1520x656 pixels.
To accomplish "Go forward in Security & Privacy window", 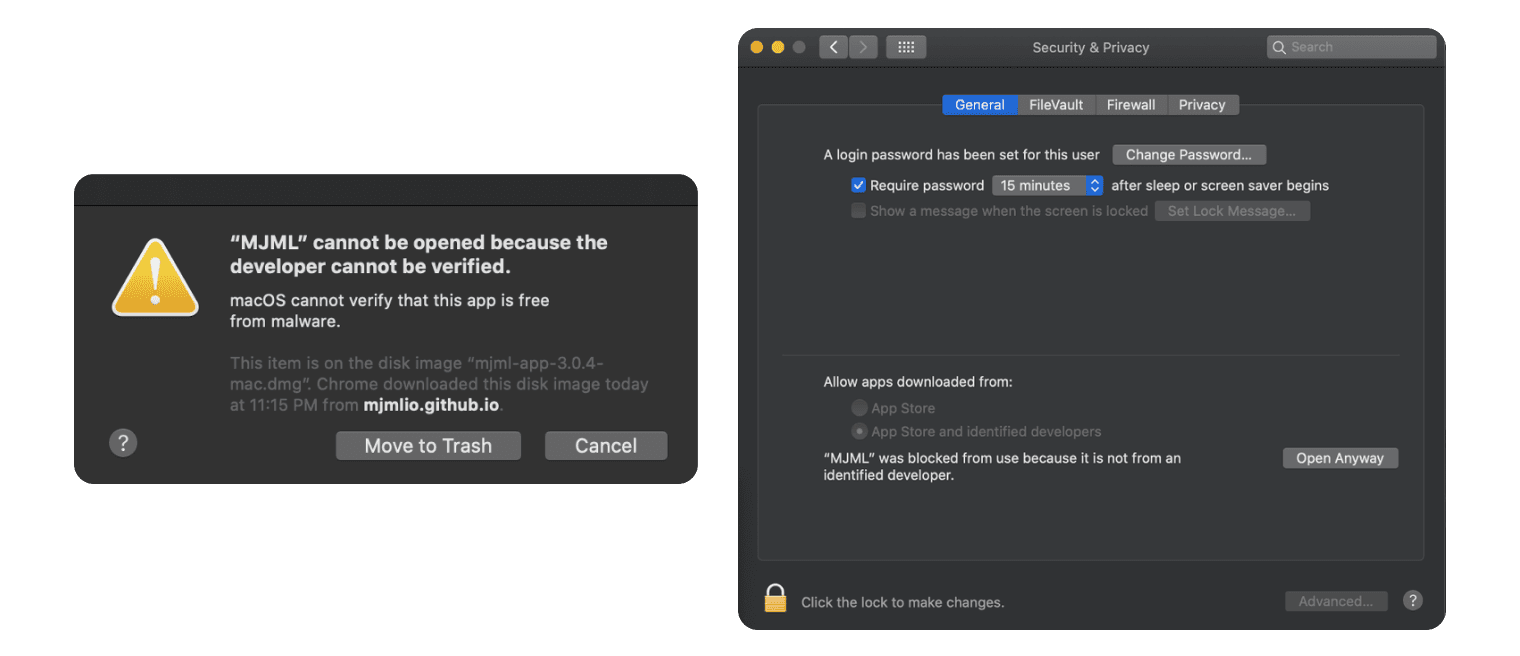I will [x=863, y=47].
